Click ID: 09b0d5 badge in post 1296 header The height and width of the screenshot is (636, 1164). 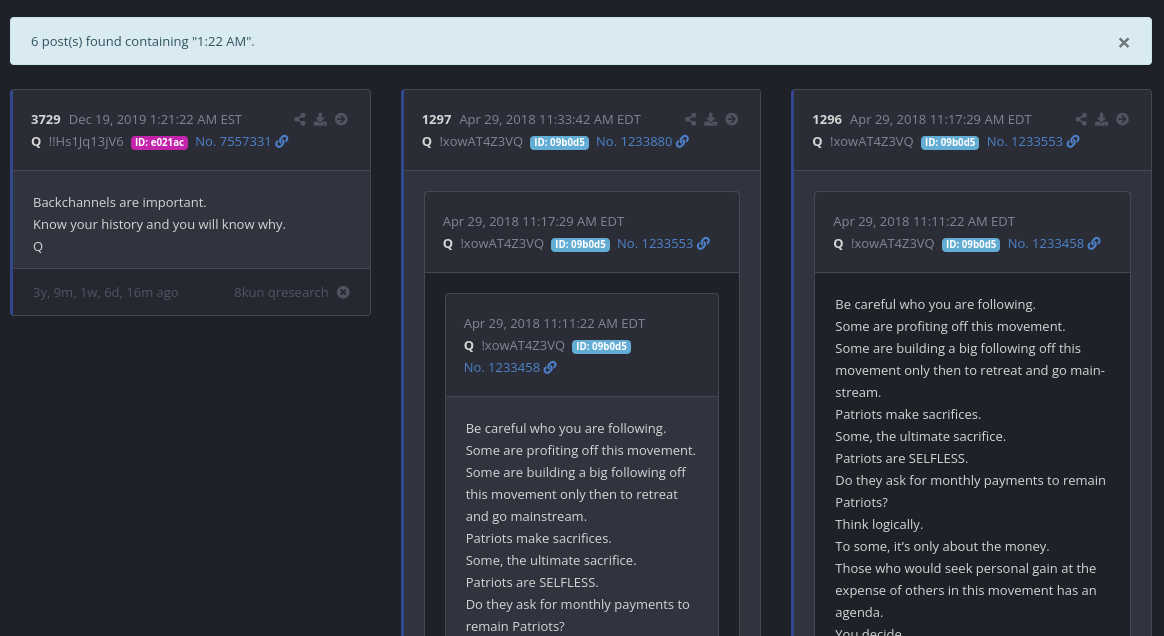949,142
